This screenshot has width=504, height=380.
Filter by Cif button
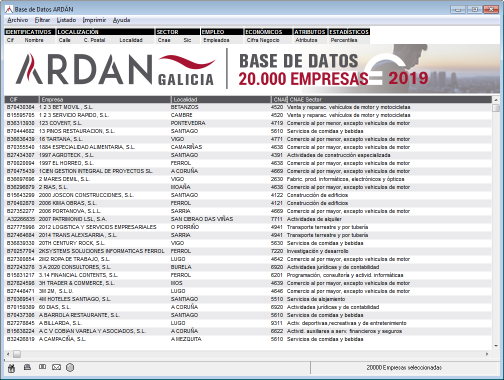pyautogui.click(x=11, y=40)
